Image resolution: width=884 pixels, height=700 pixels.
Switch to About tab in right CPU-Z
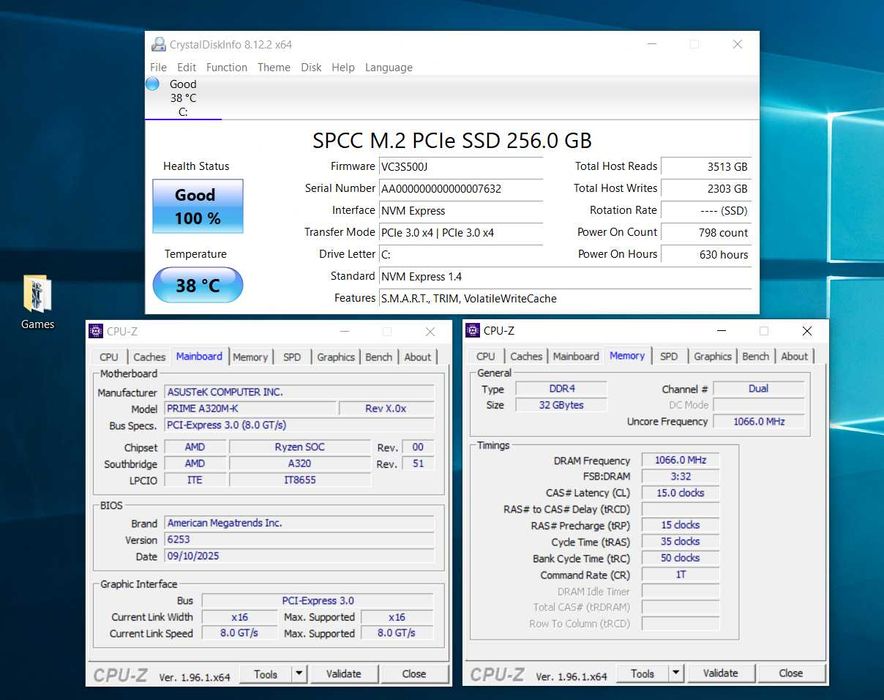[x=794, y=356]
